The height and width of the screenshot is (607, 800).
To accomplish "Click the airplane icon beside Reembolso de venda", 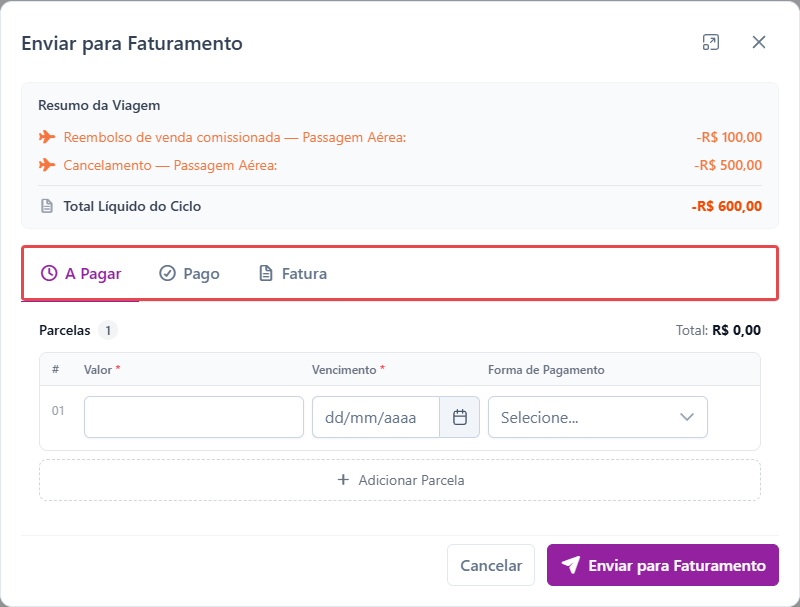I will (x=47, y=137).
